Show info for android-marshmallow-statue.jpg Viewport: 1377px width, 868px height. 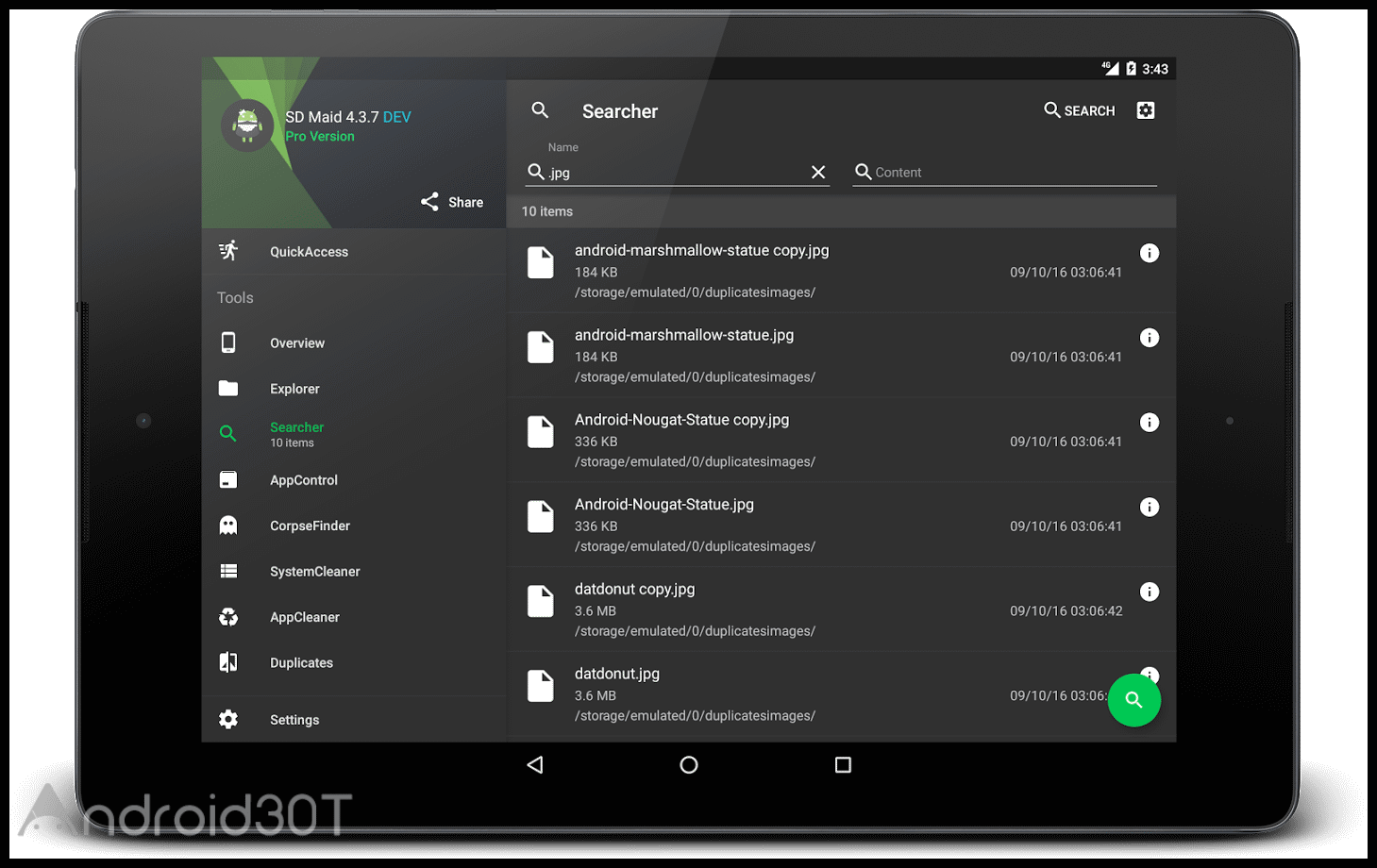[x=1150, y=338]
